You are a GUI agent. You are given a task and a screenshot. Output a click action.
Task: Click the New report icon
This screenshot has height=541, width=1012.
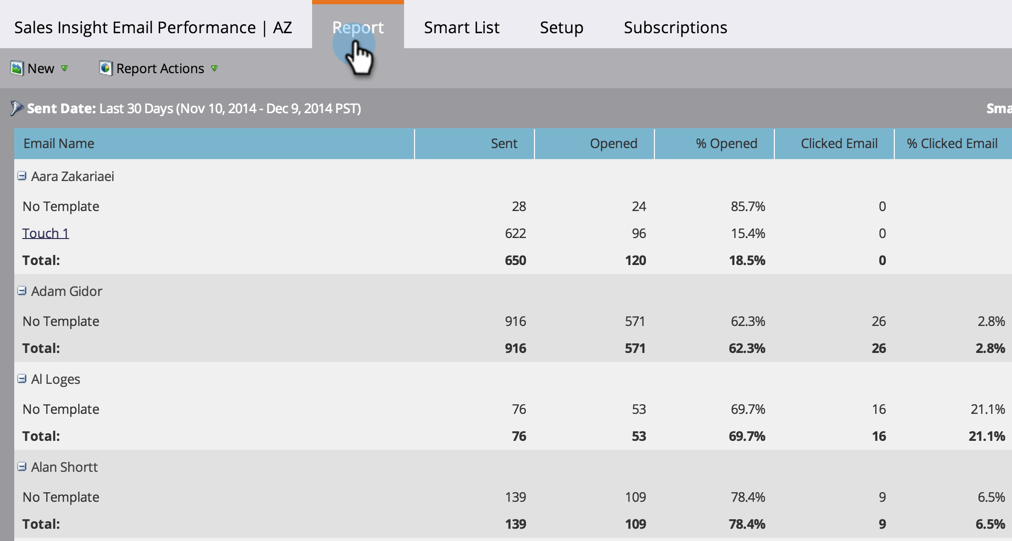coord(17,68)
